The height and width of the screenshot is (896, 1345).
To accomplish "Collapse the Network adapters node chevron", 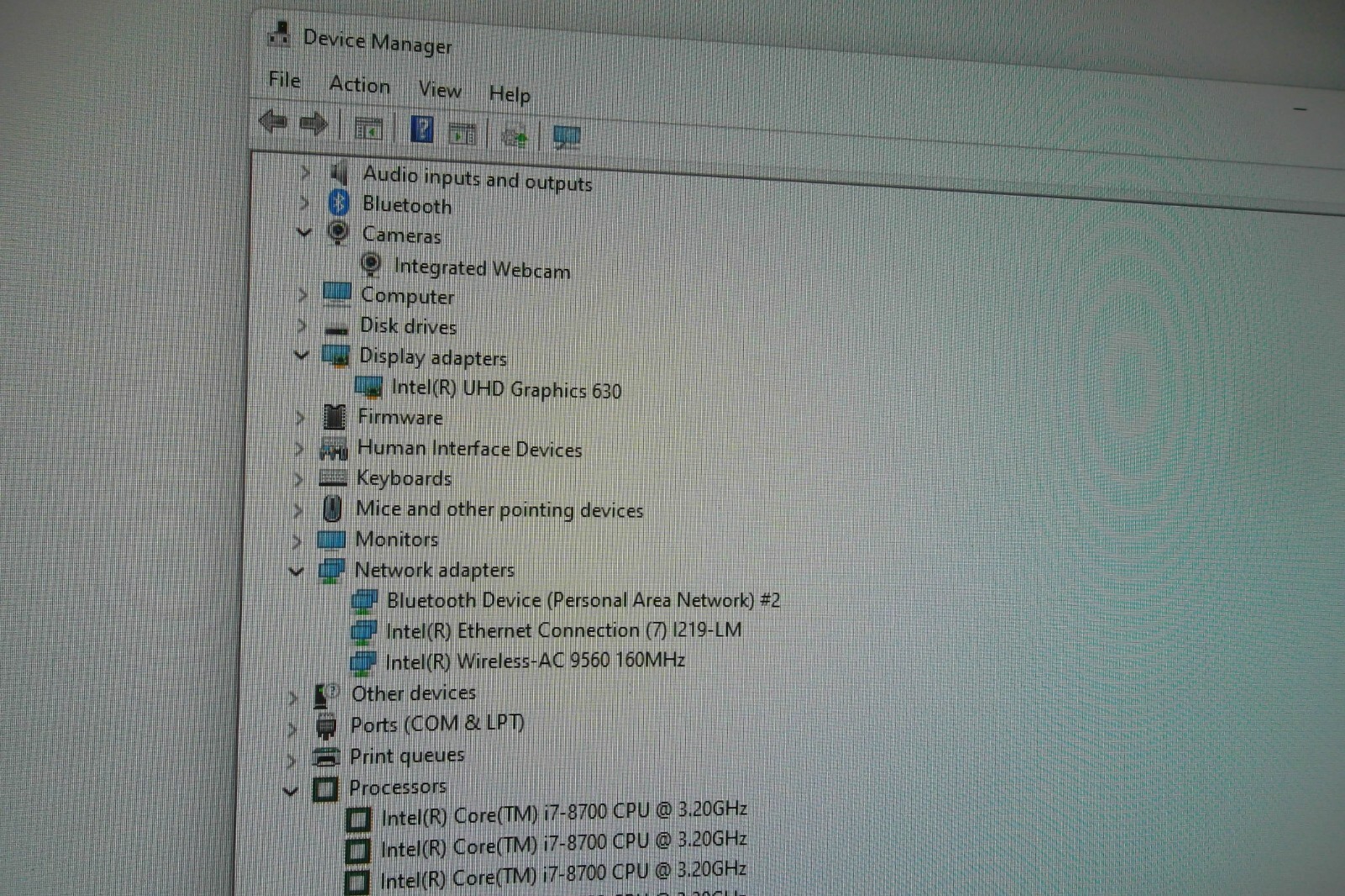I will tap(296, 572).
